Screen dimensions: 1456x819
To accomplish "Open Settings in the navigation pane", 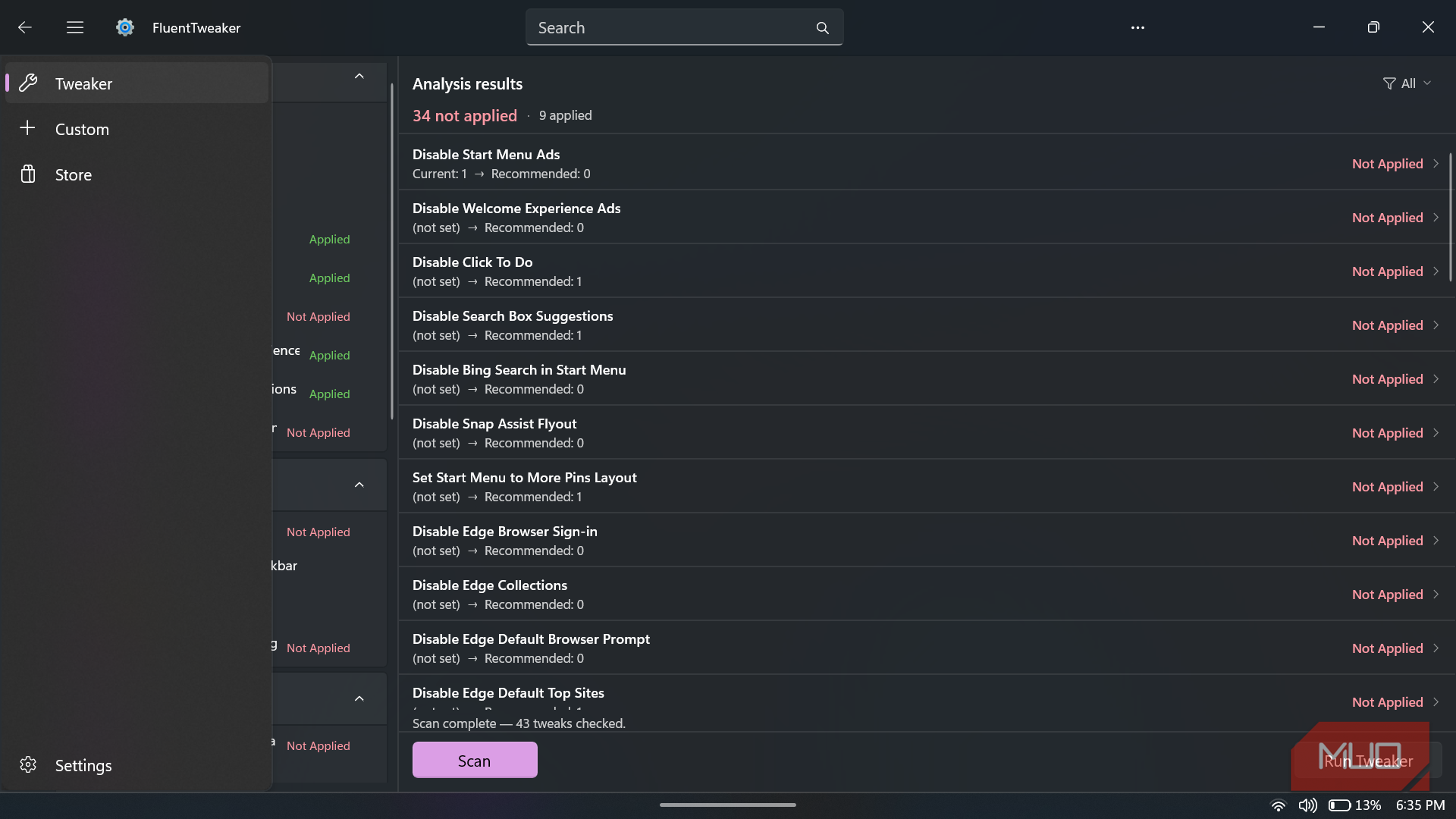I will pyautogui.click(x=137, y=764).
